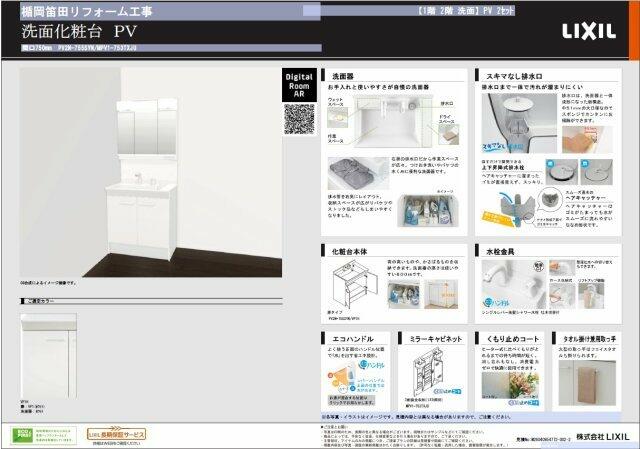Click the washbasin top-view image
Viewport: 640px width, 449px height.
tap(393, 120)
